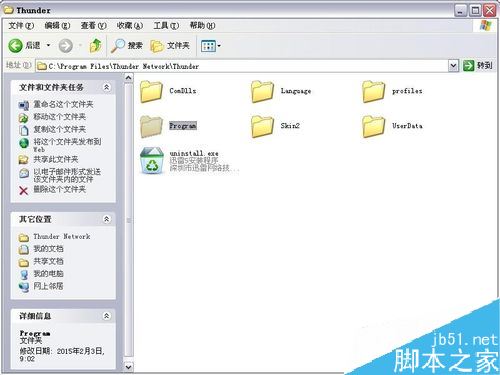This screenshot has height=375, width=500.
Task: Select the Program folder icon
Action: (x=151, y=126)
